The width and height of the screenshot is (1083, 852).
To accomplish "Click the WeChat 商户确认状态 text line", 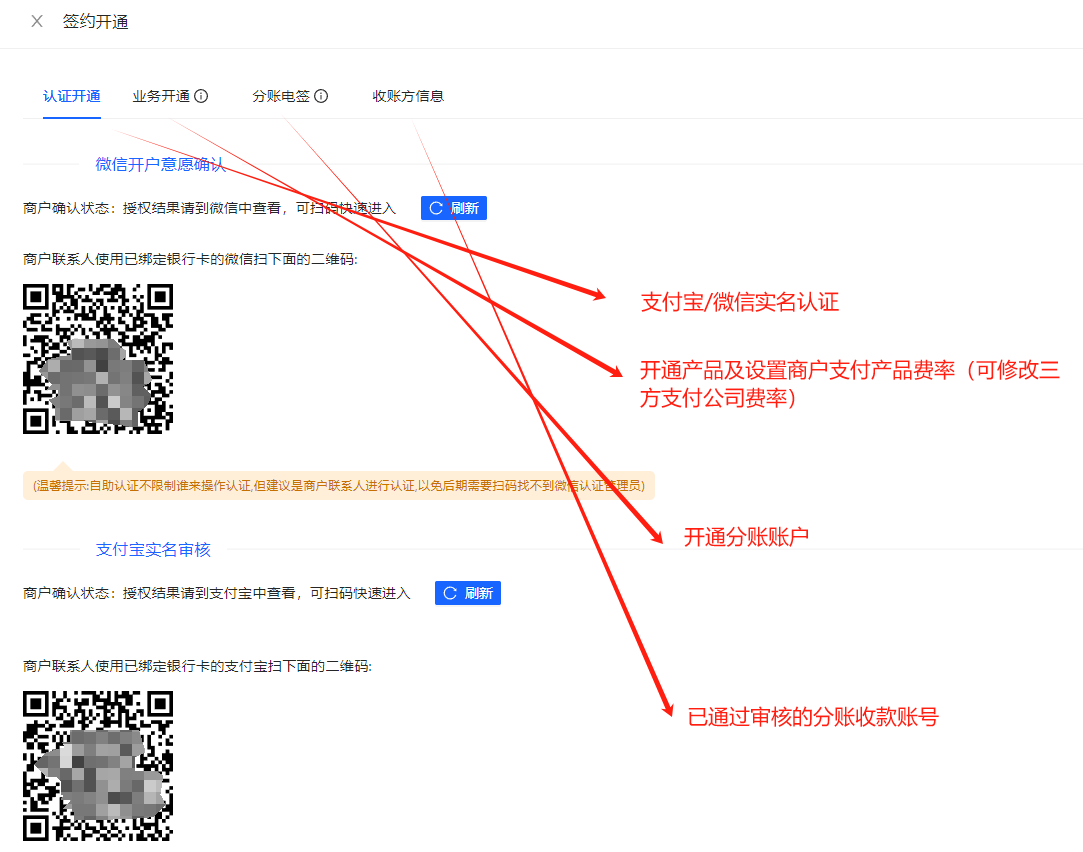I will [x=209, y=209].
